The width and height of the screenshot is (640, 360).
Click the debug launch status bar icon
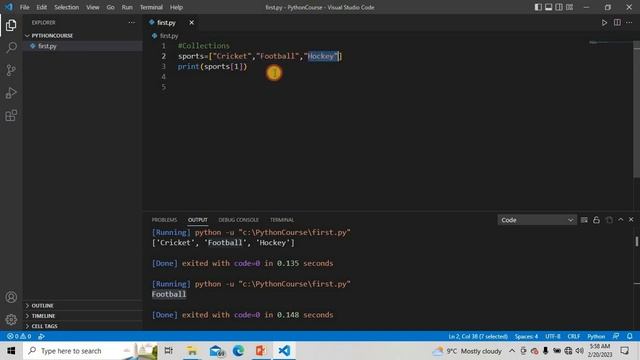[41, 336]
